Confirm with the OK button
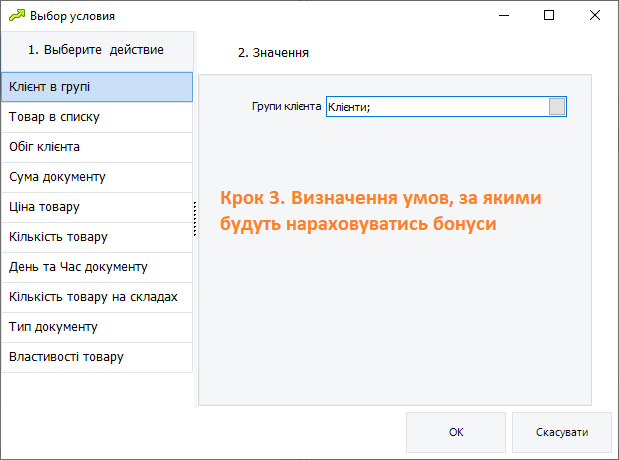 point(456,432)
